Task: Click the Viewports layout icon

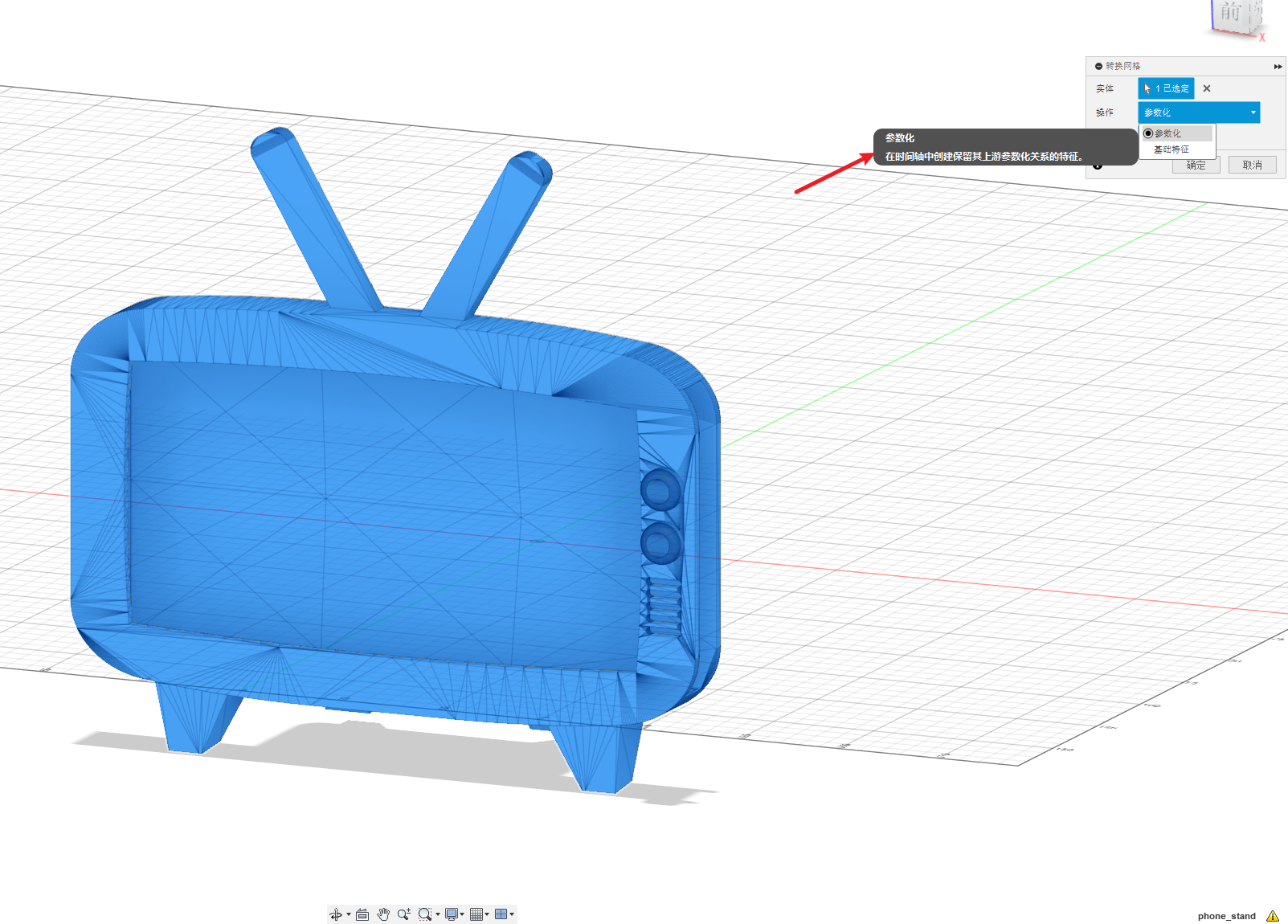Action: pyautogui.click(x=501, y=914)
